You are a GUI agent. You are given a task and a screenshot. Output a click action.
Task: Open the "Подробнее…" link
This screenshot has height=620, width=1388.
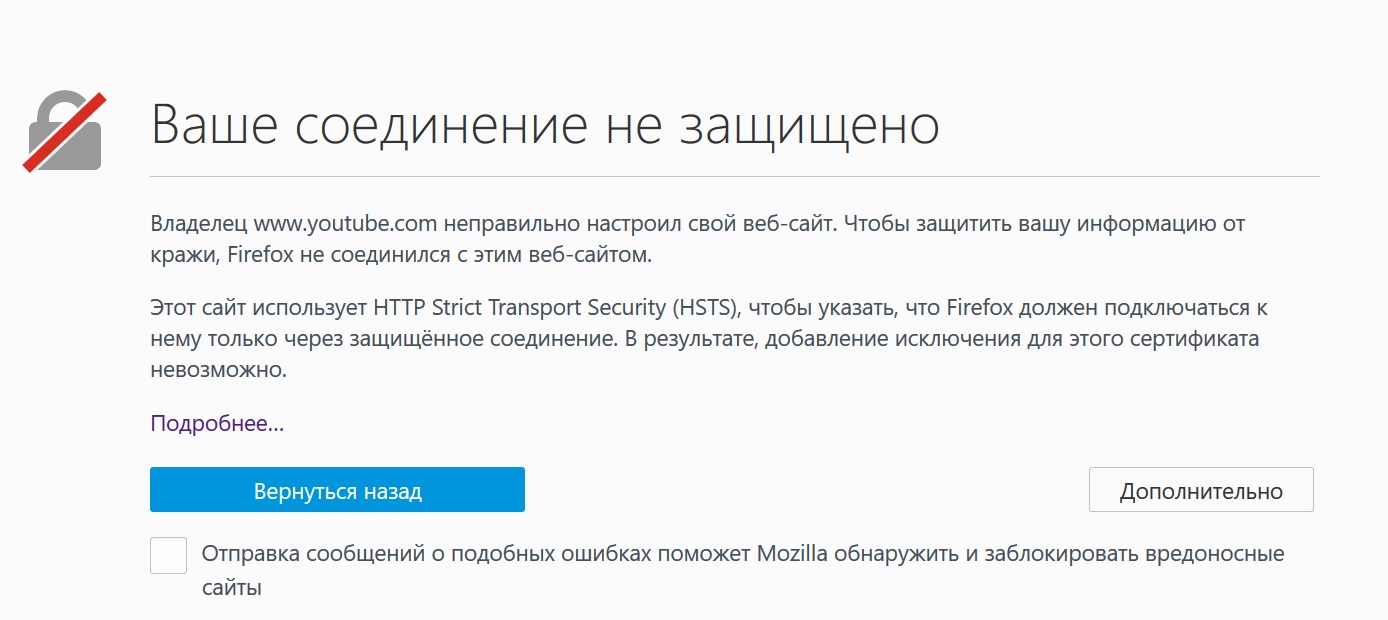click(217, 424)
